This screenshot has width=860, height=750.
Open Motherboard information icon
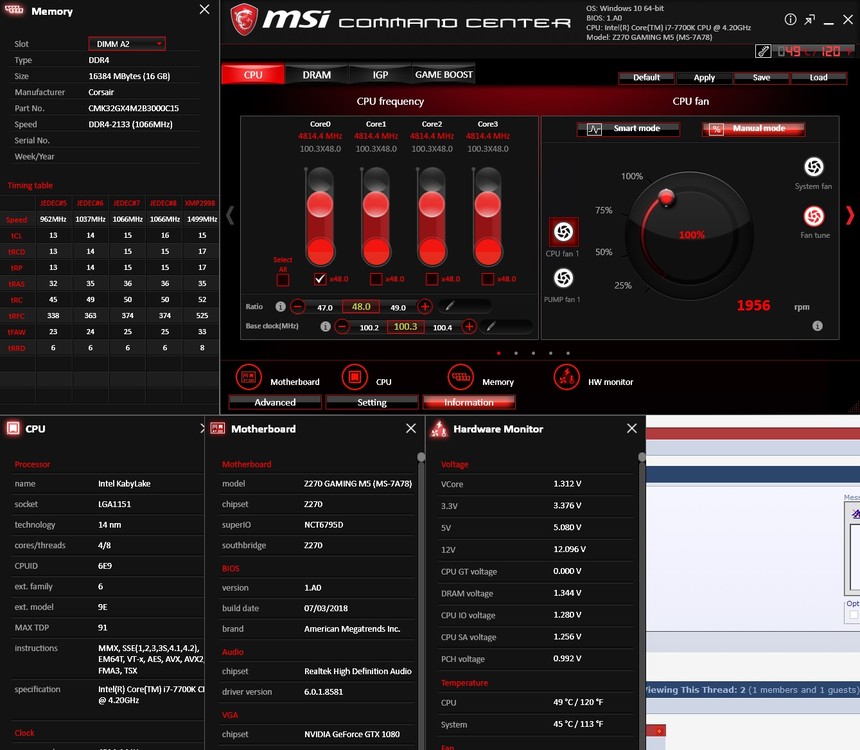[248, 377]
